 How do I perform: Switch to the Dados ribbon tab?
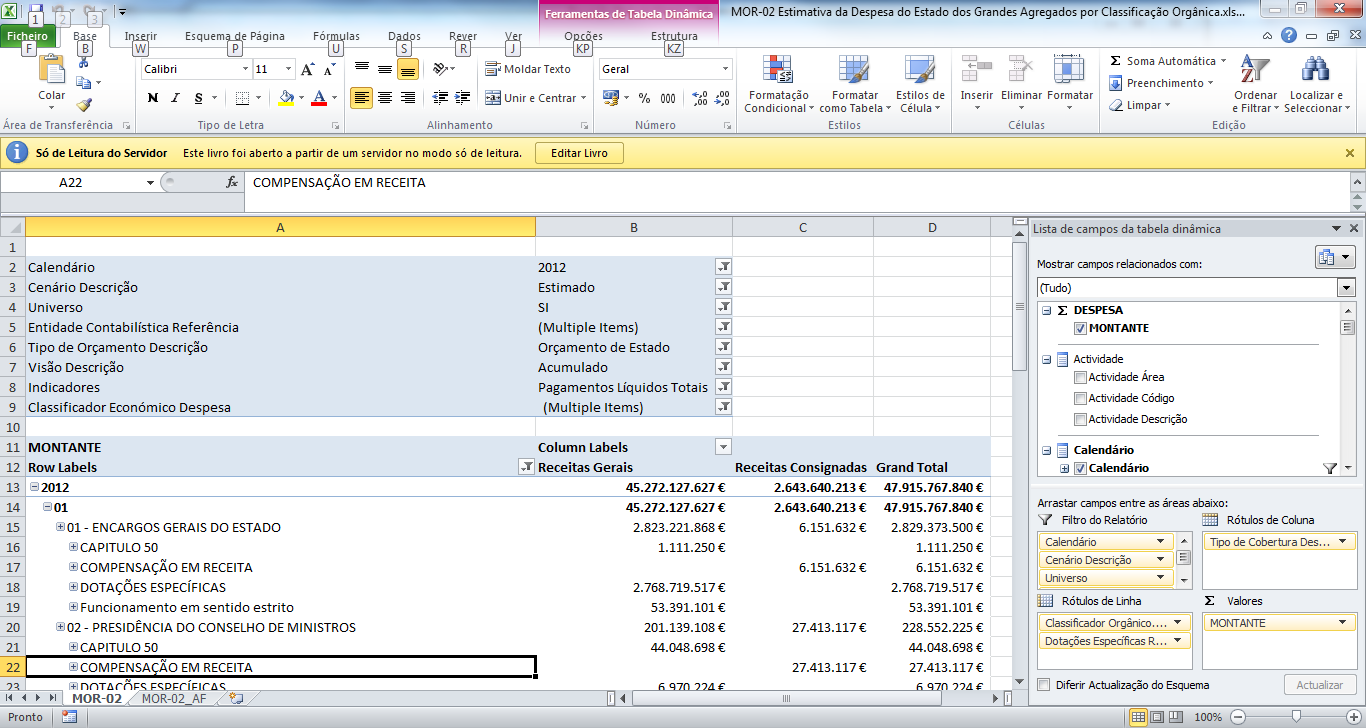[x=404, y=36]
